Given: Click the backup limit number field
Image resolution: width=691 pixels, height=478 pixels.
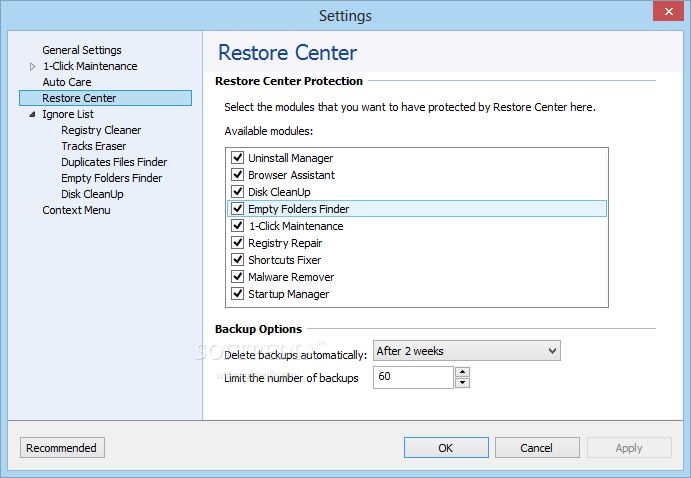Looking at the screenshot, I should click(x=413, y=378).
